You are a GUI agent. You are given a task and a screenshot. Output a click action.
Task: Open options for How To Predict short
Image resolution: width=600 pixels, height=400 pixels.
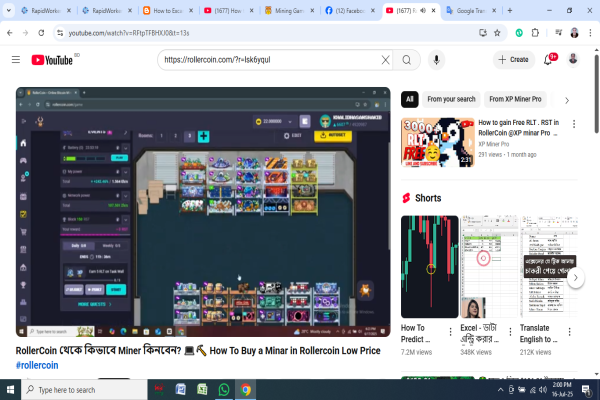tap(450, 332)
